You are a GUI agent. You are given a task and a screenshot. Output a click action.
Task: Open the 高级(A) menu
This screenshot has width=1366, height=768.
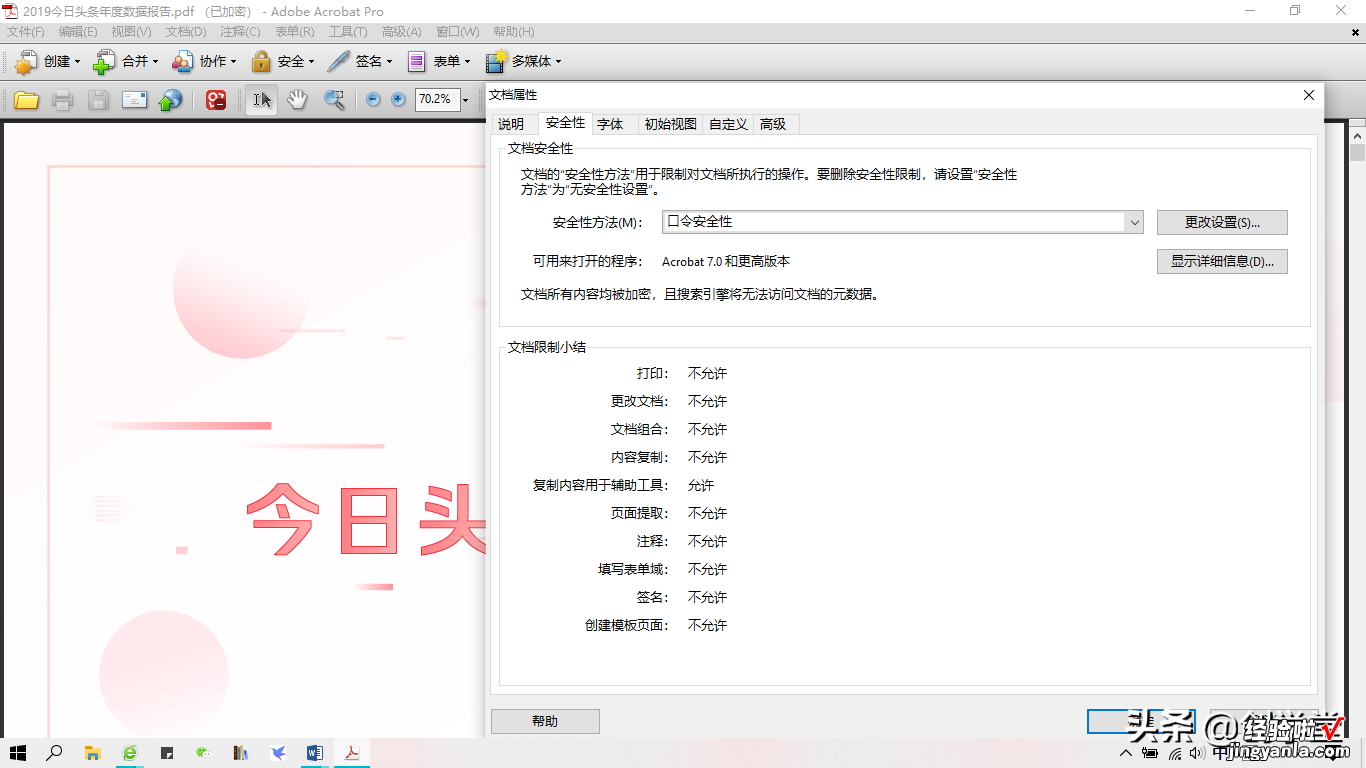point(402,32)
